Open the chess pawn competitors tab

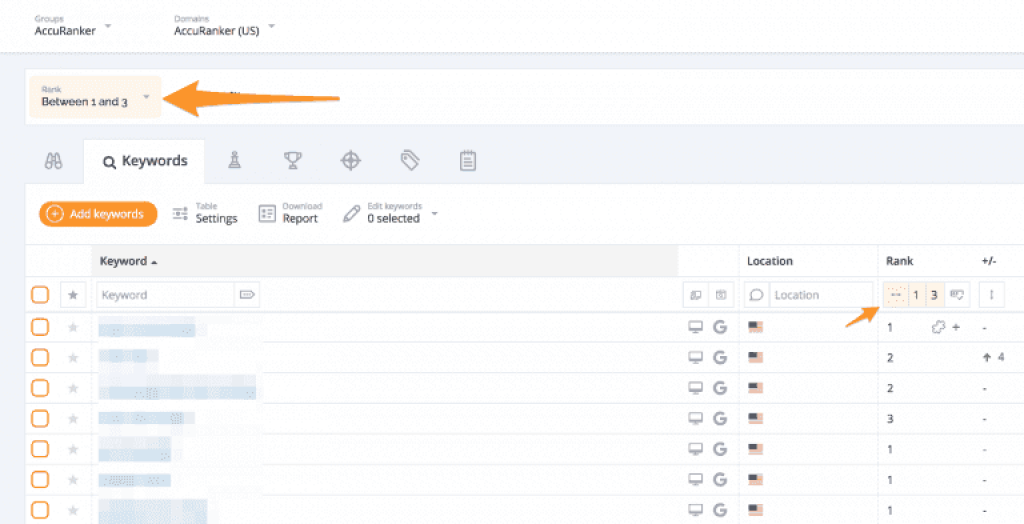(x=234, y=160)
